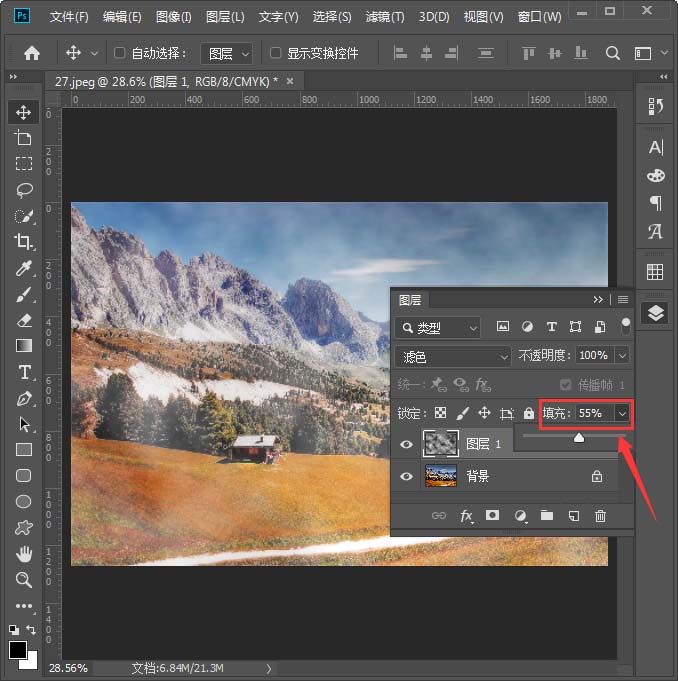Open the 图层 auto-select target dropdown
This screenshot has height=681, width=678.
[227, 54]
